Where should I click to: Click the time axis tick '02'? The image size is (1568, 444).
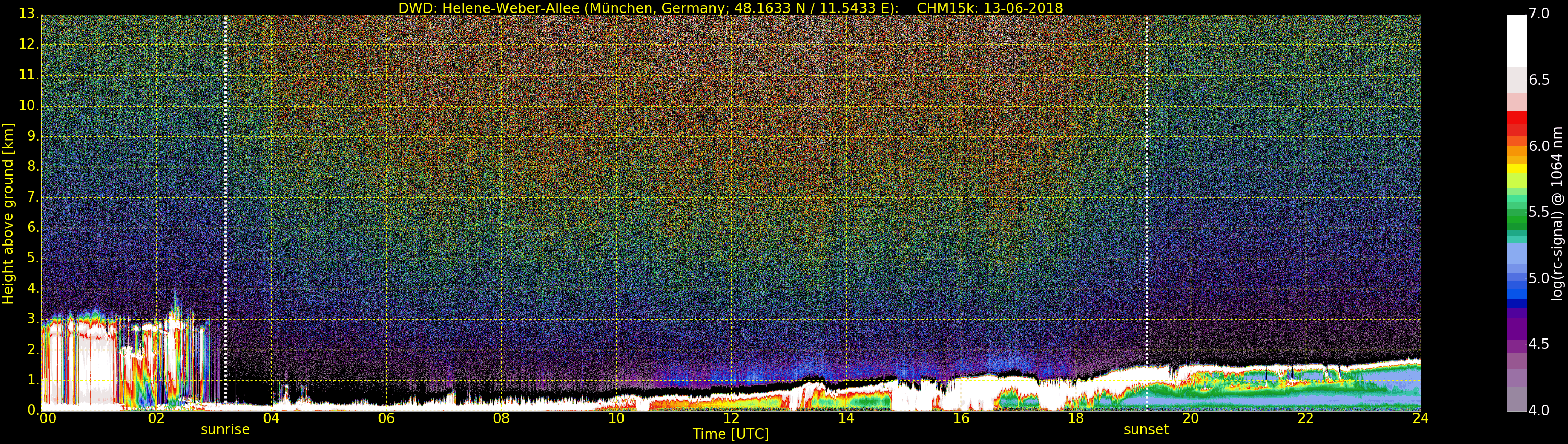pyautogui.click(x=156, y=418)
